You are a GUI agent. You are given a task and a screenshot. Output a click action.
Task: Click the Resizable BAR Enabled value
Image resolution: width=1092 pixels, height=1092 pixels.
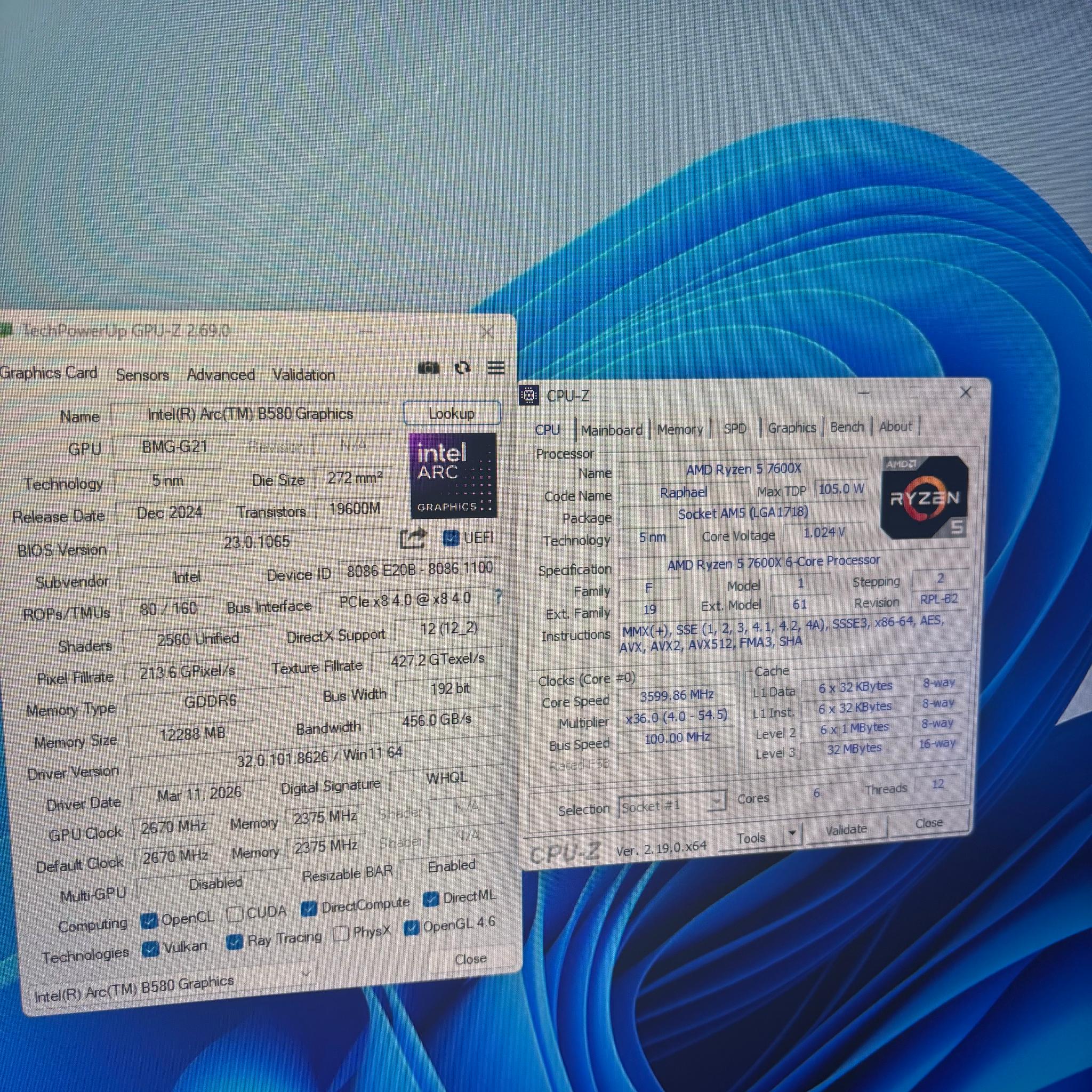point(451,865)
